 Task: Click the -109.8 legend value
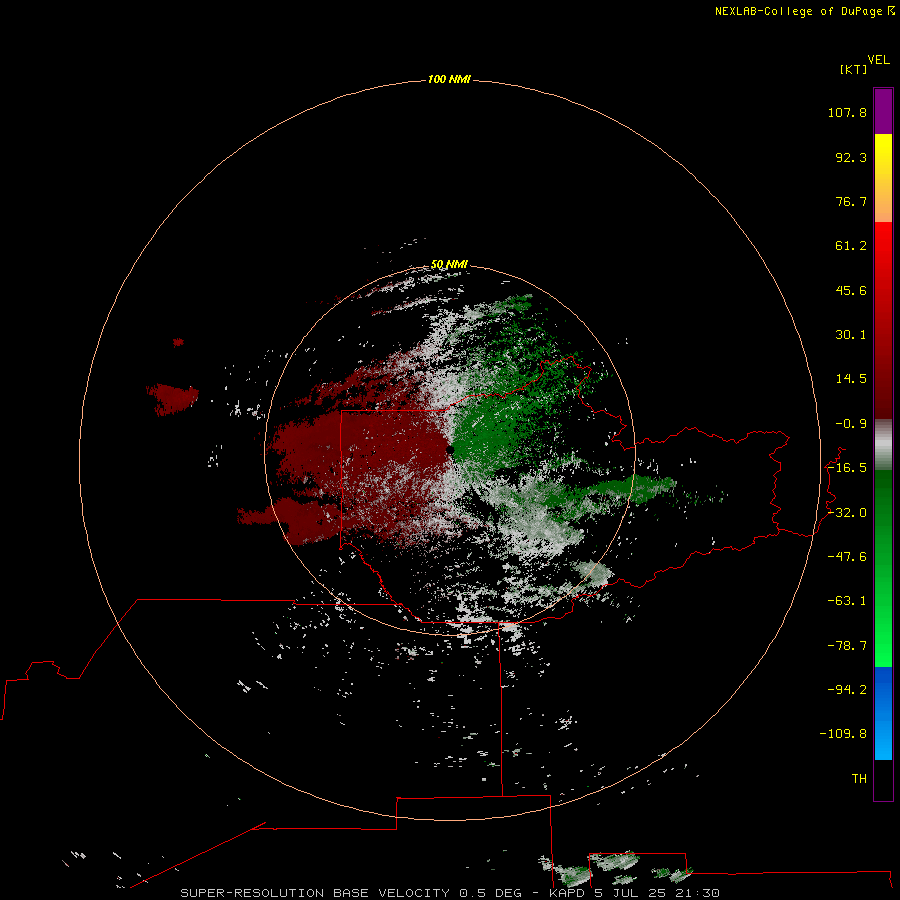pos(843,734)
